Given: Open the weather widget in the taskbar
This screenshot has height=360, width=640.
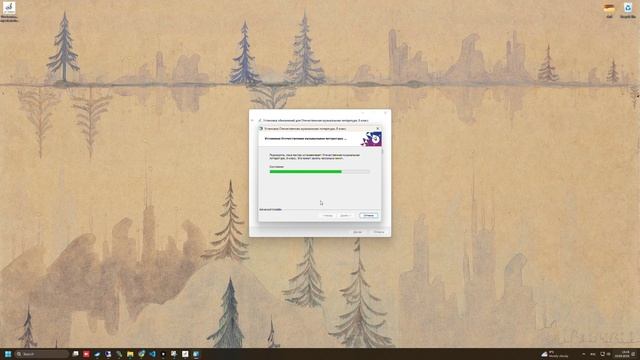Looking at the screenshot, I should pos(555,354).
